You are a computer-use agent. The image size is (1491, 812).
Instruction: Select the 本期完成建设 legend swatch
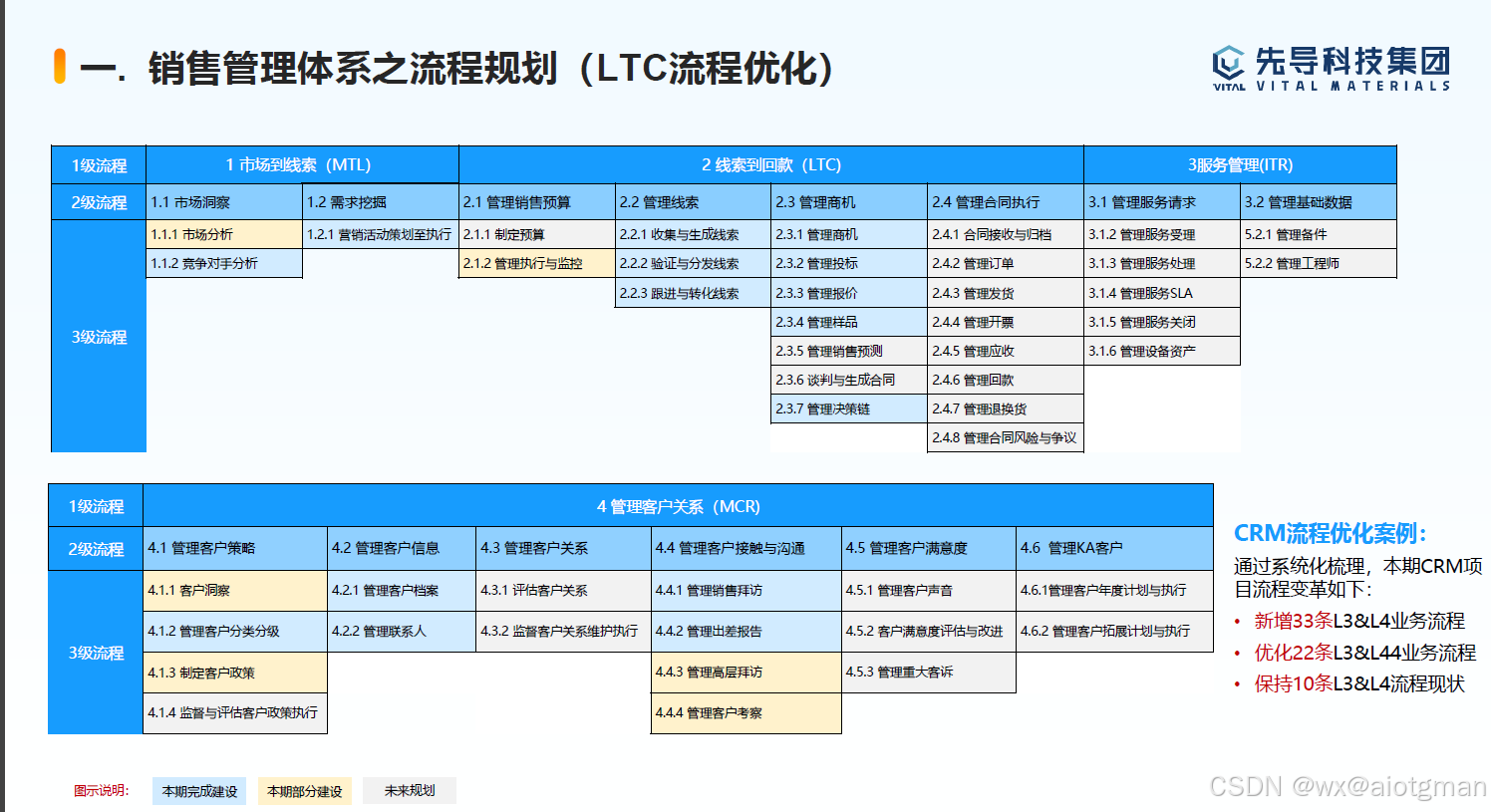(199, 791)
